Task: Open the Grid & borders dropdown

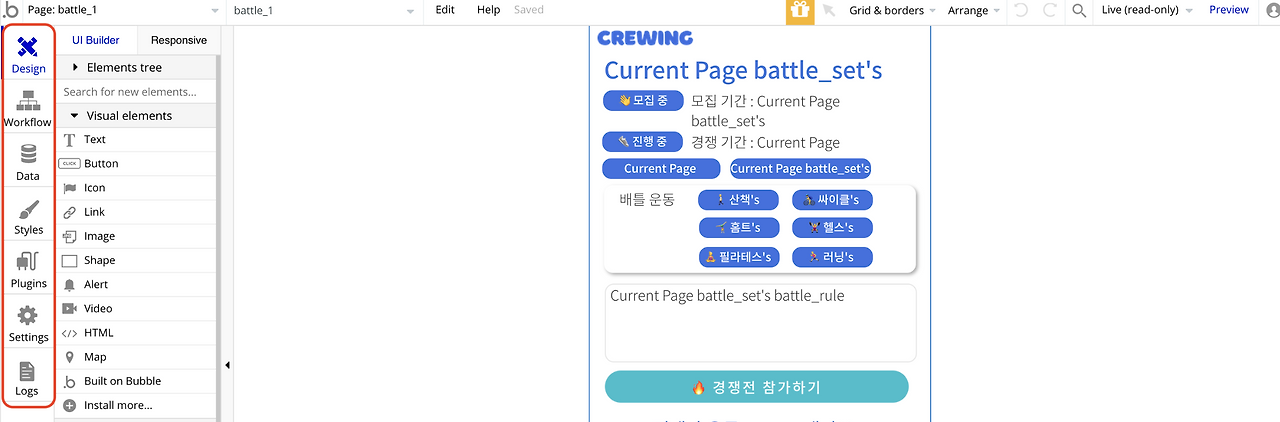Action: (x=893, y=10)
